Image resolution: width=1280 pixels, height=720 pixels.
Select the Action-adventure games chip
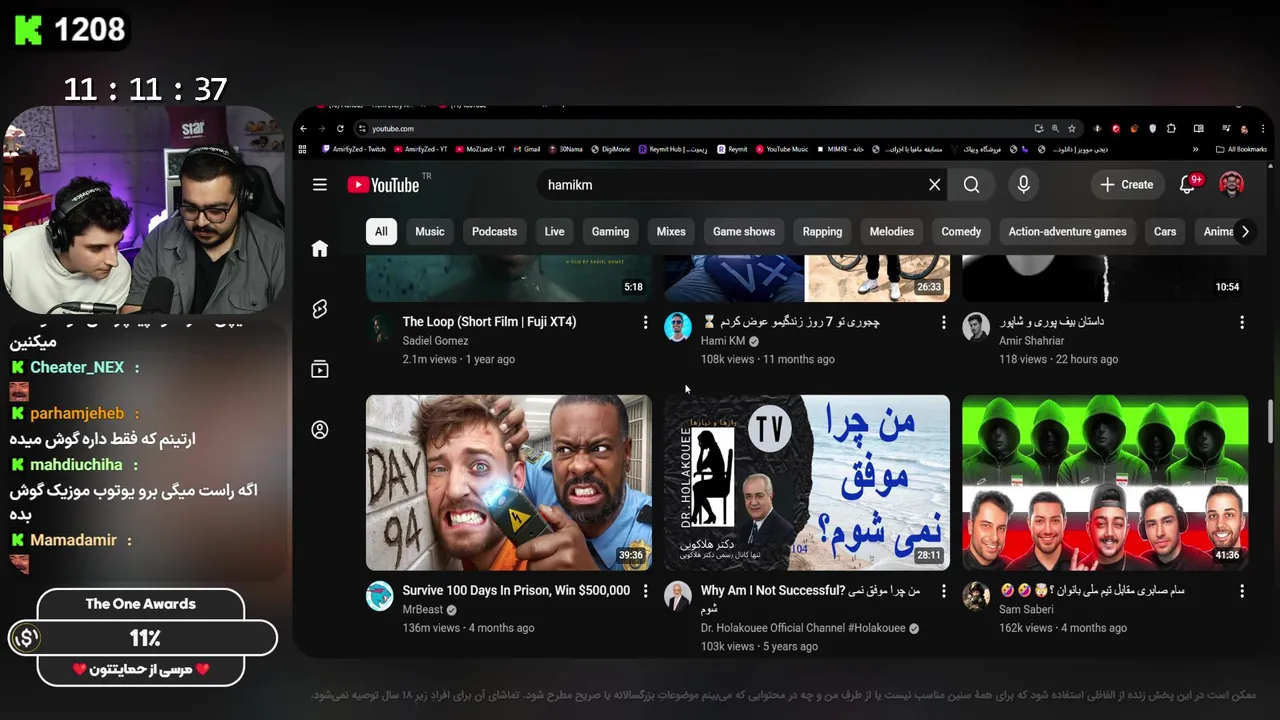tap(1067, 231)
